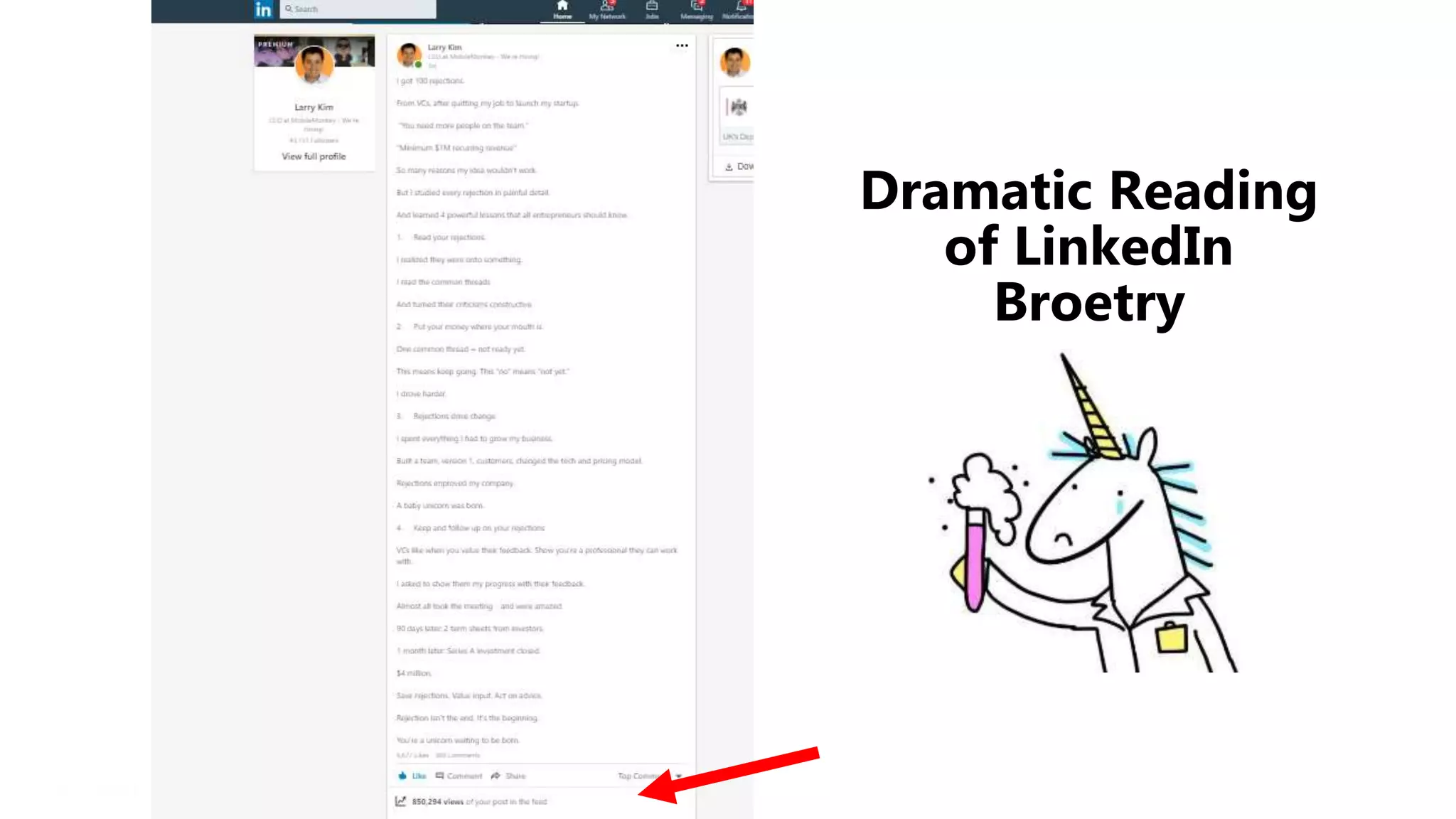Click the comments count below the post

click(x=458, y=756)
